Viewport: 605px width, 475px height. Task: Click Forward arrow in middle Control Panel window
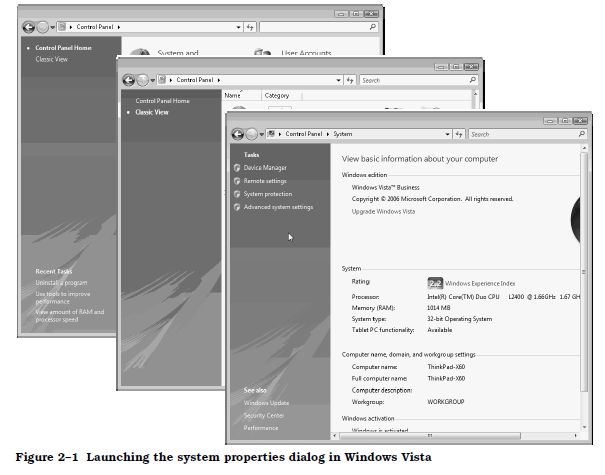pyautogui.click(x=142, y=80)
